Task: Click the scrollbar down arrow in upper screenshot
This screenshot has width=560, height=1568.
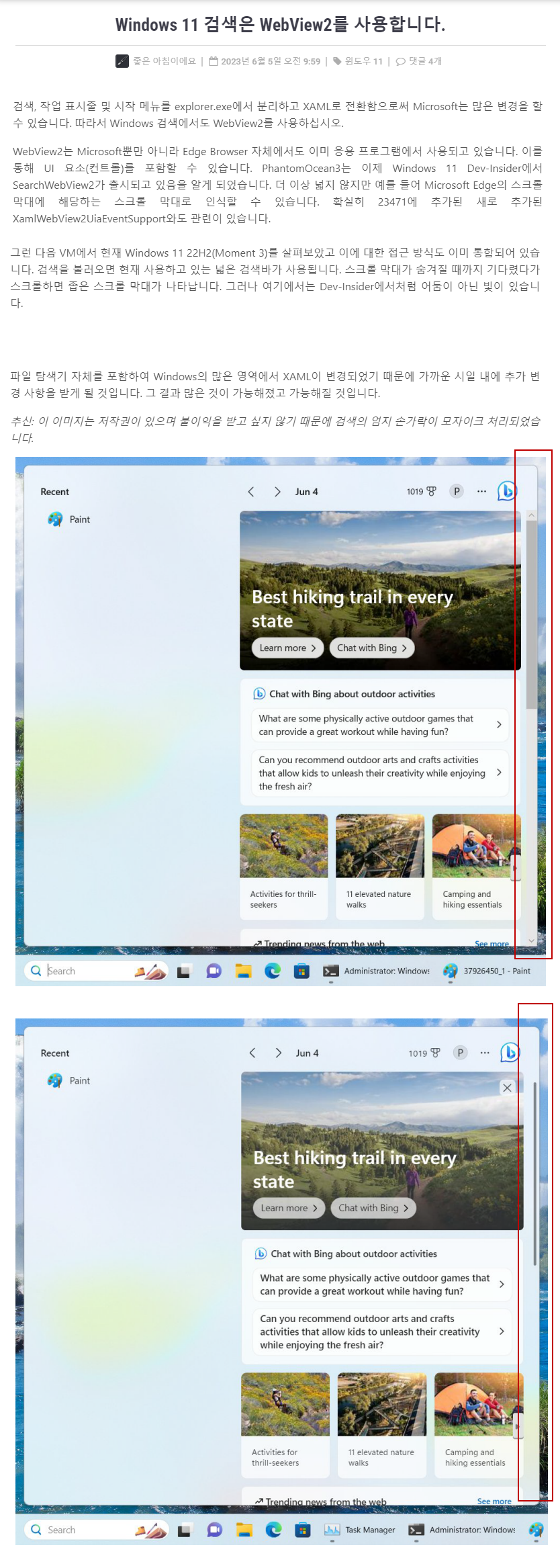Action: pos(531,941)
